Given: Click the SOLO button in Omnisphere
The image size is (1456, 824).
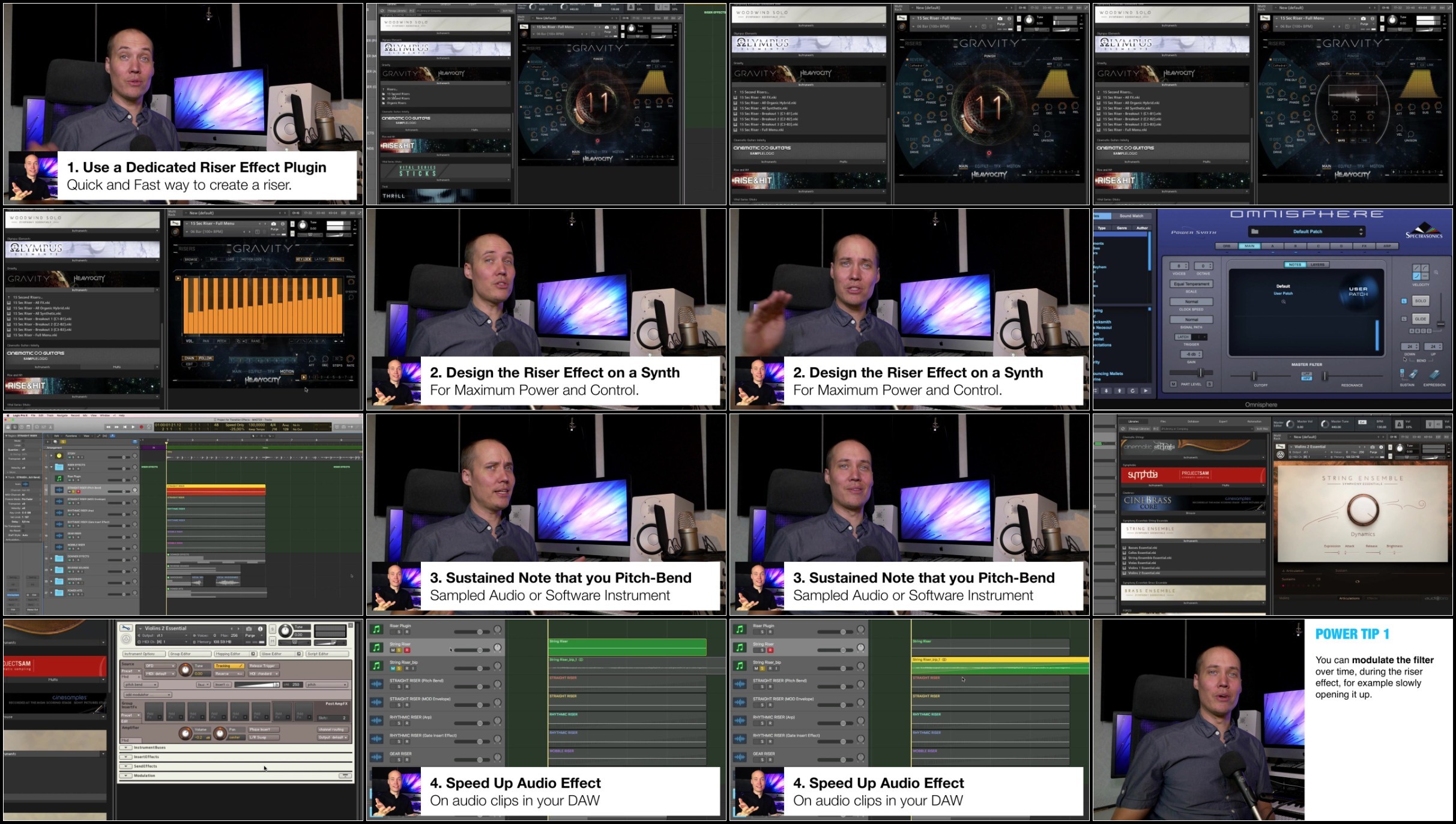Looking at the screenshot, I should point(1421,301).
